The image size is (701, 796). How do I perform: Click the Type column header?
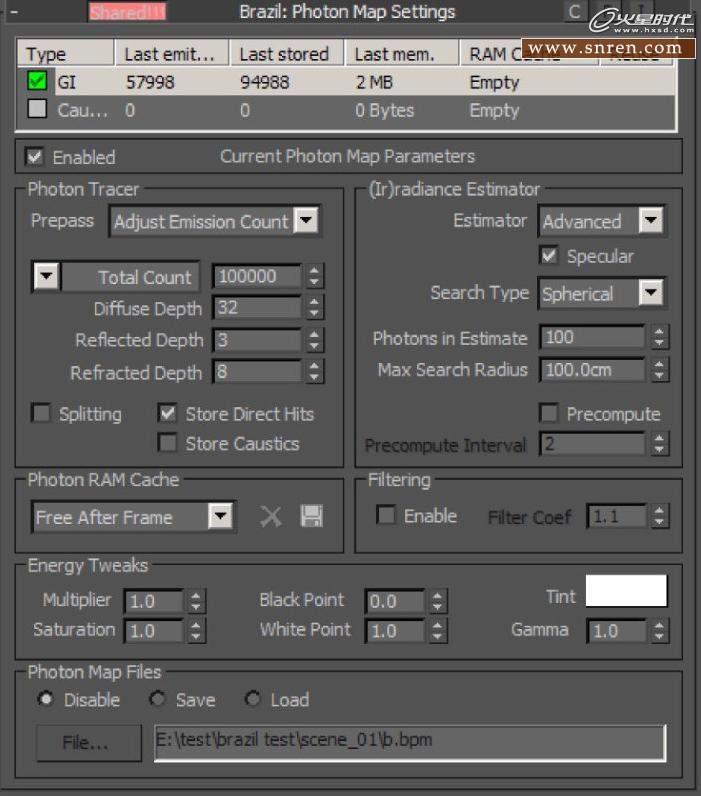(65, 54)
